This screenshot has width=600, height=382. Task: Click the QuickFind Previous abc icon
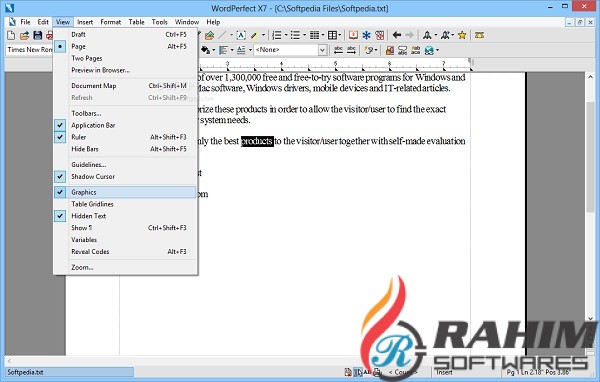[x=338, y=50]
